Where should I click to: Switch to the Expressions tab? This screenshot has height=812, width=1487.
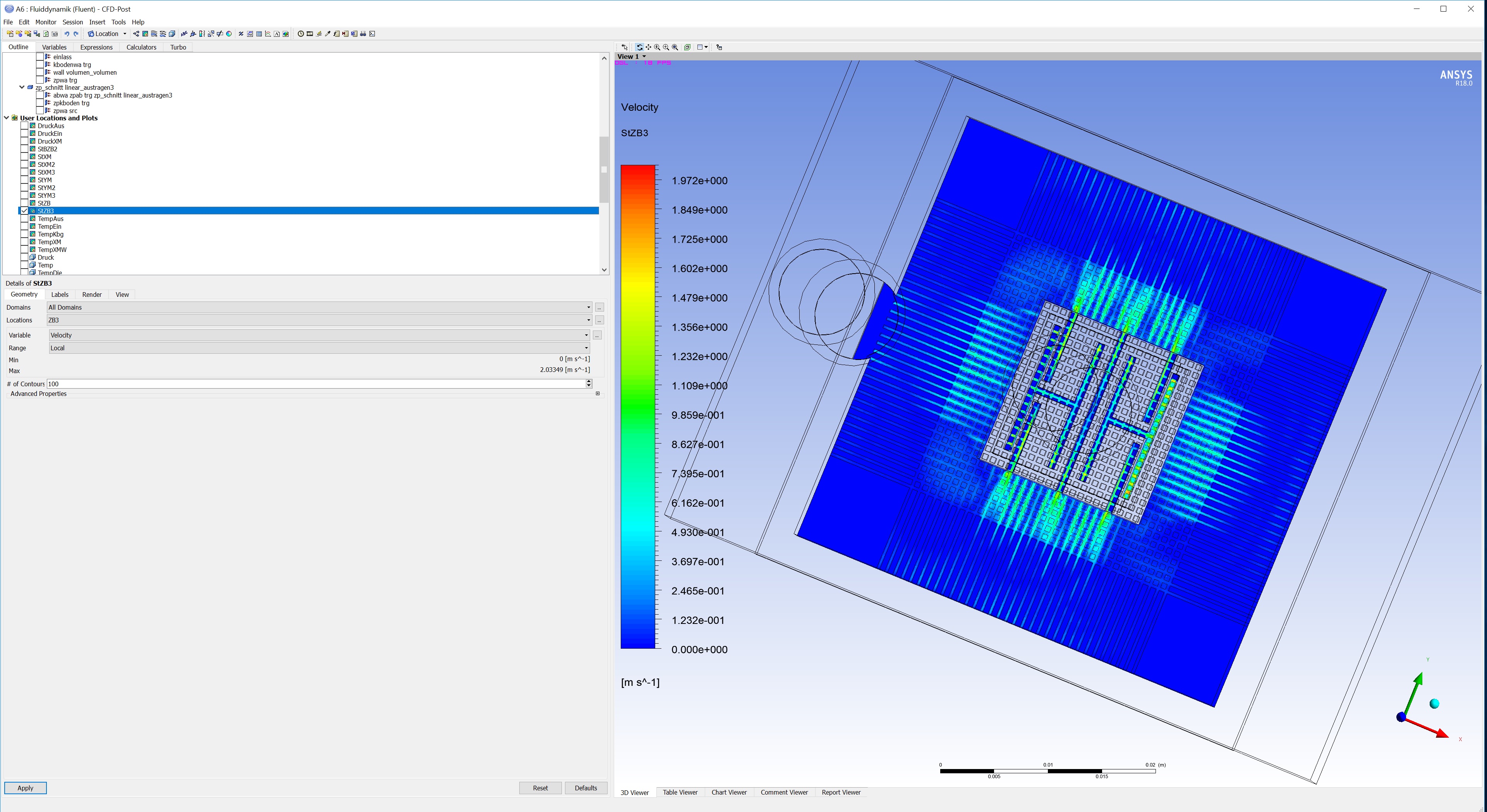point(96,47)
